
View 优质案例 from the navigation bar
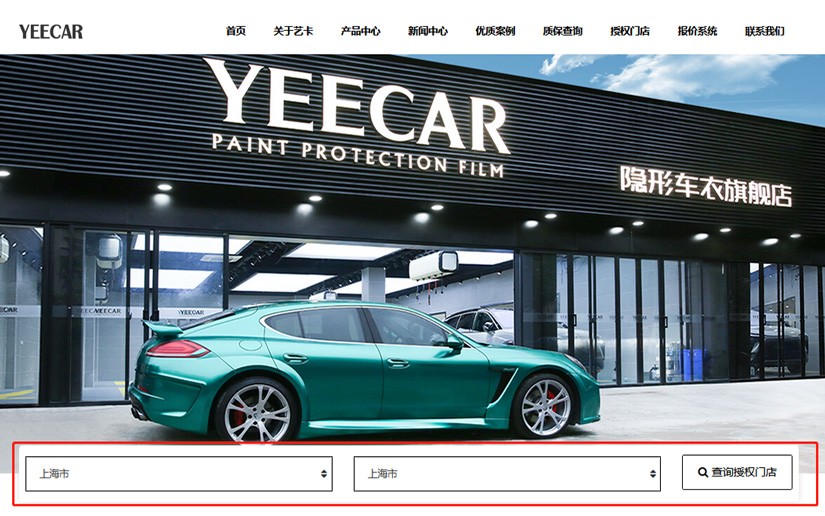click(495, 31)
